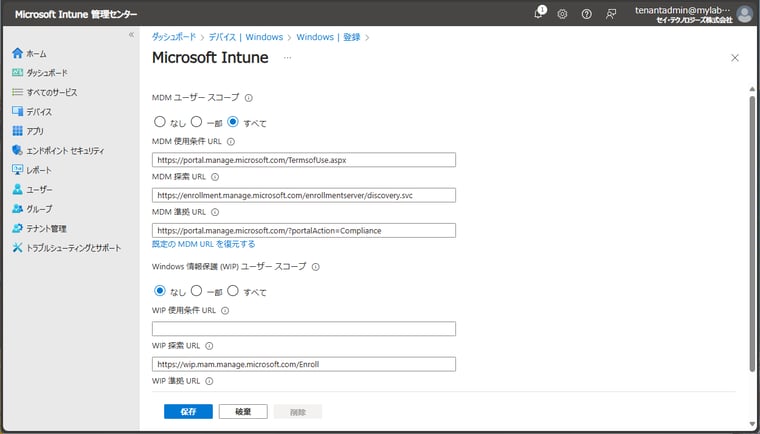
Task: Show info icon for WIP 準拠 URL
Action: [x=209, y=382]
